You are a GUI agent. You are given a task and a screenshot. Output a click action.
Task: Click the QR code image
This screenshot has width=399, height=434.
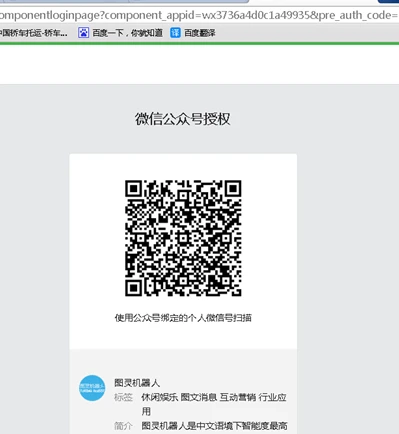click(x=183, y=238)
